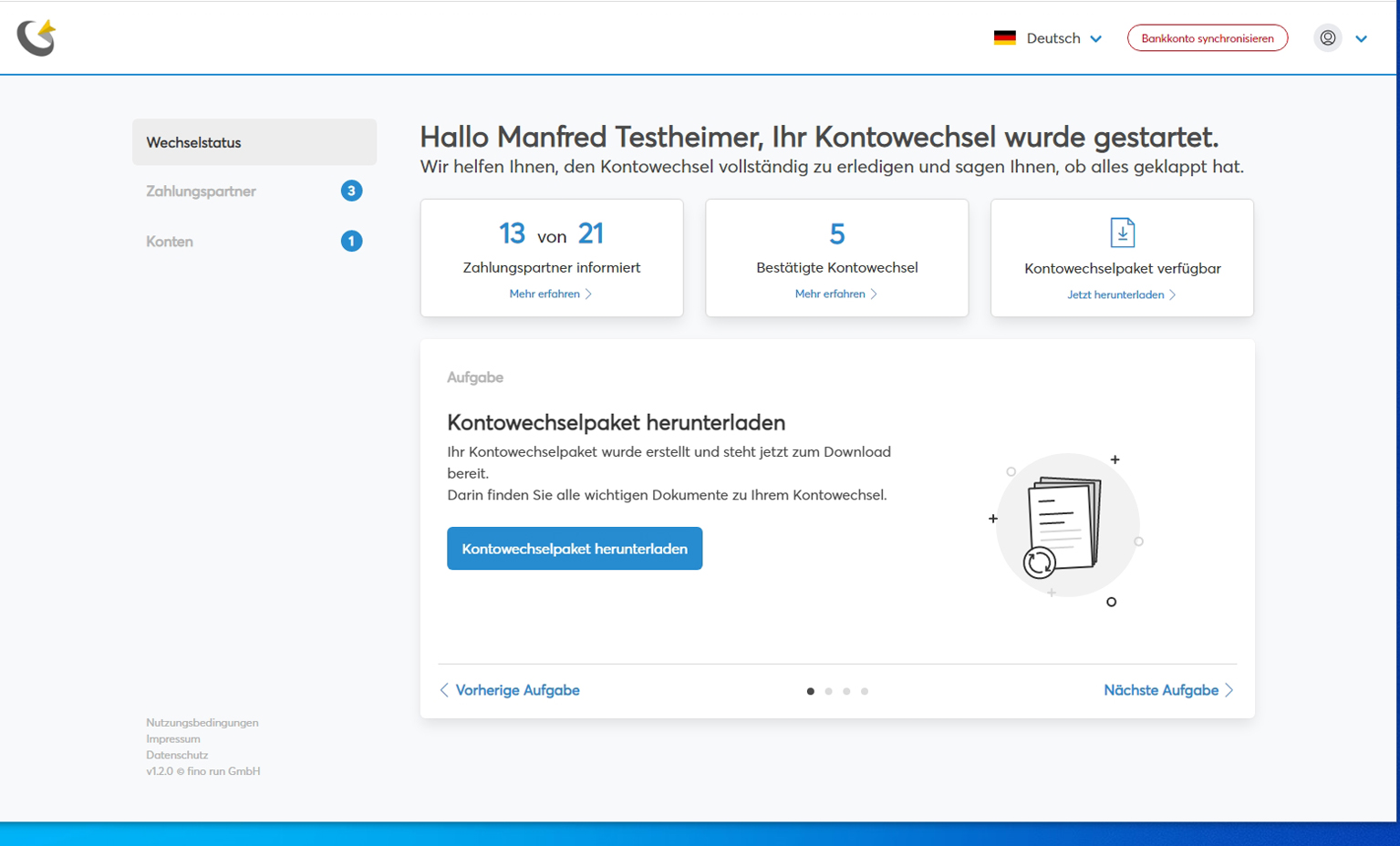Click the number 5 confirmed switches
This screenshot has width=1400, height=846.
(x=837, y=234)
